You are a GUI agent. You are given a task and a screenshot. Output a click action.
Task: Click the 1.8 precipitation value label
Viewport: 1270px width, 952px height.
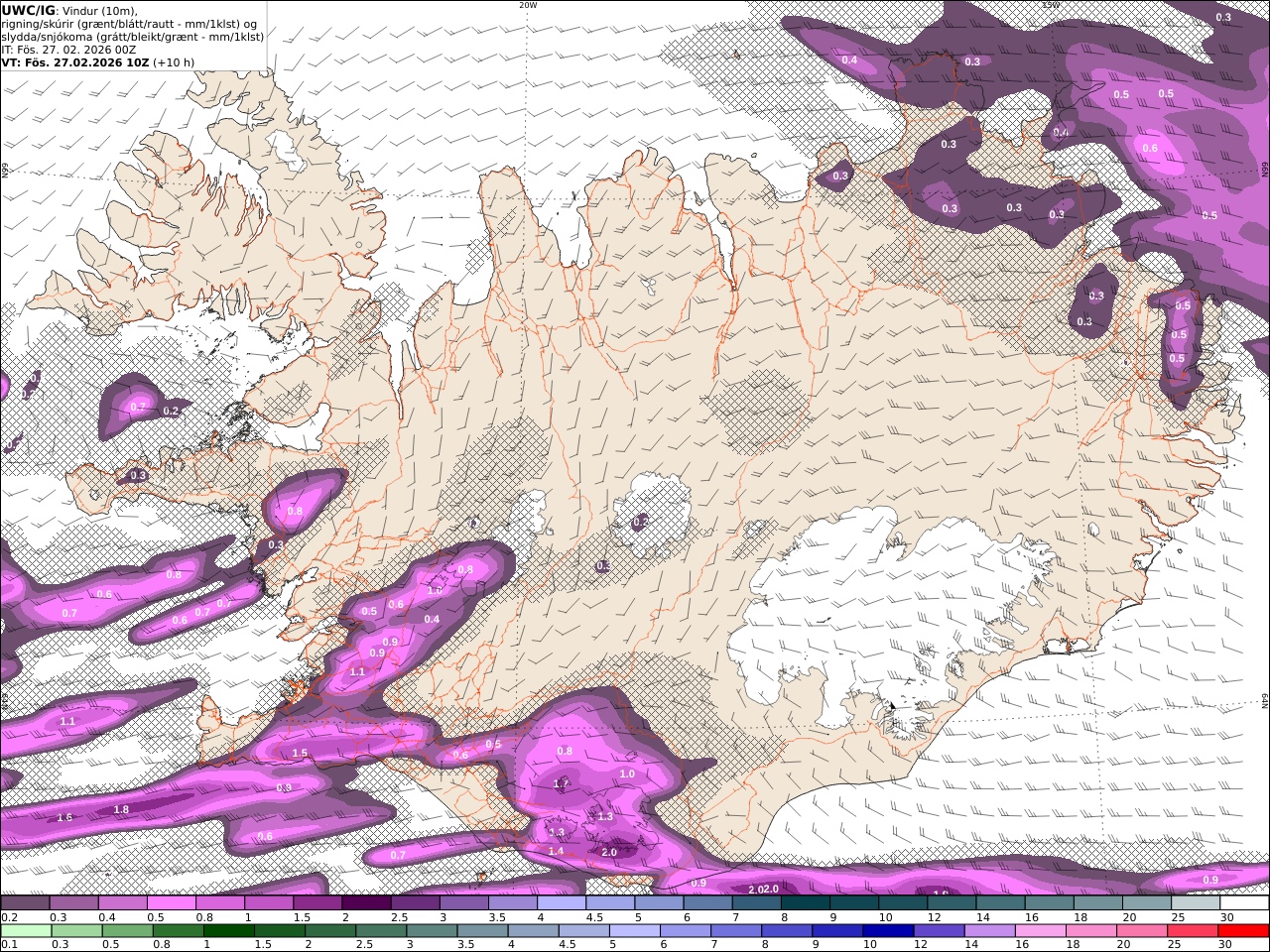click(121, 810)
